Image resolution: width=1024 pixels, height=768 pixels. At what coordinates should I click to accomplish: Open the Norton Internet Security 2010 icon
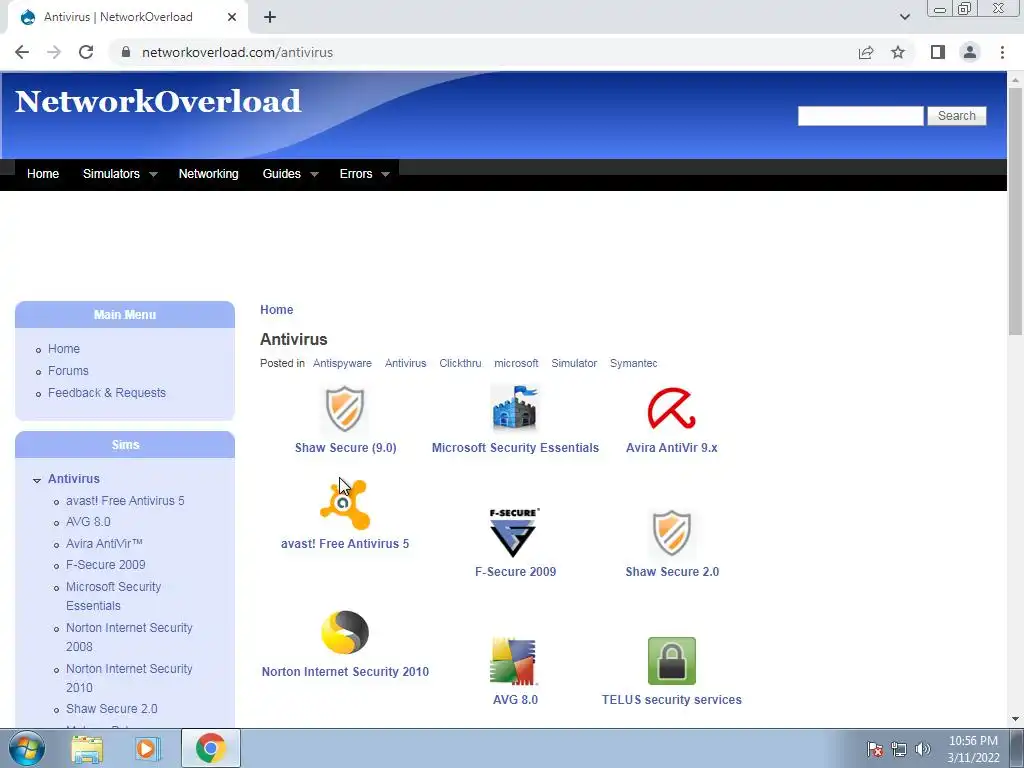345,632
